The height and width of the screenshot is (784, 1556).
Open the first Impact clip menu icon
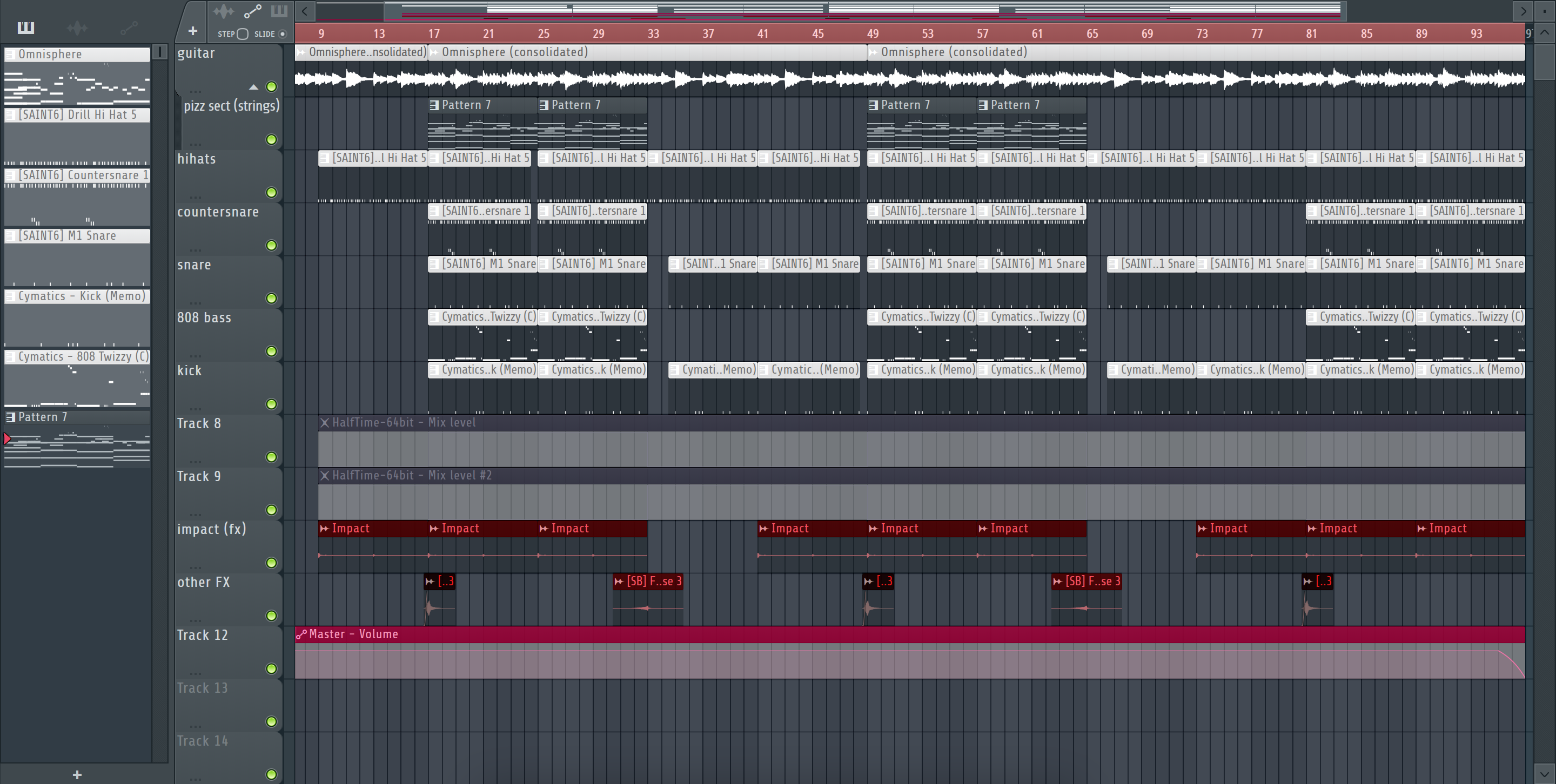[324, 529]
